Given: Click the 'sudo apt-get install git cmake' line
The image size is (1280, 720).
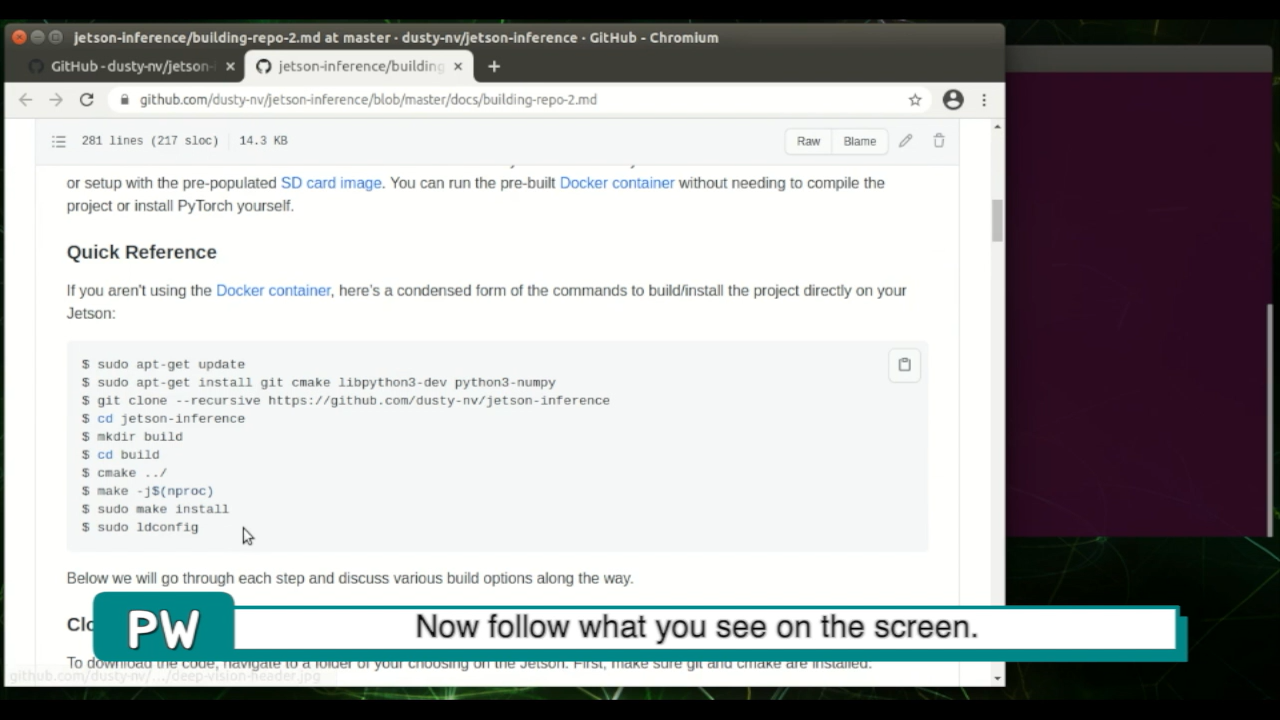Looking at the screenshot, I should [319, 382].
